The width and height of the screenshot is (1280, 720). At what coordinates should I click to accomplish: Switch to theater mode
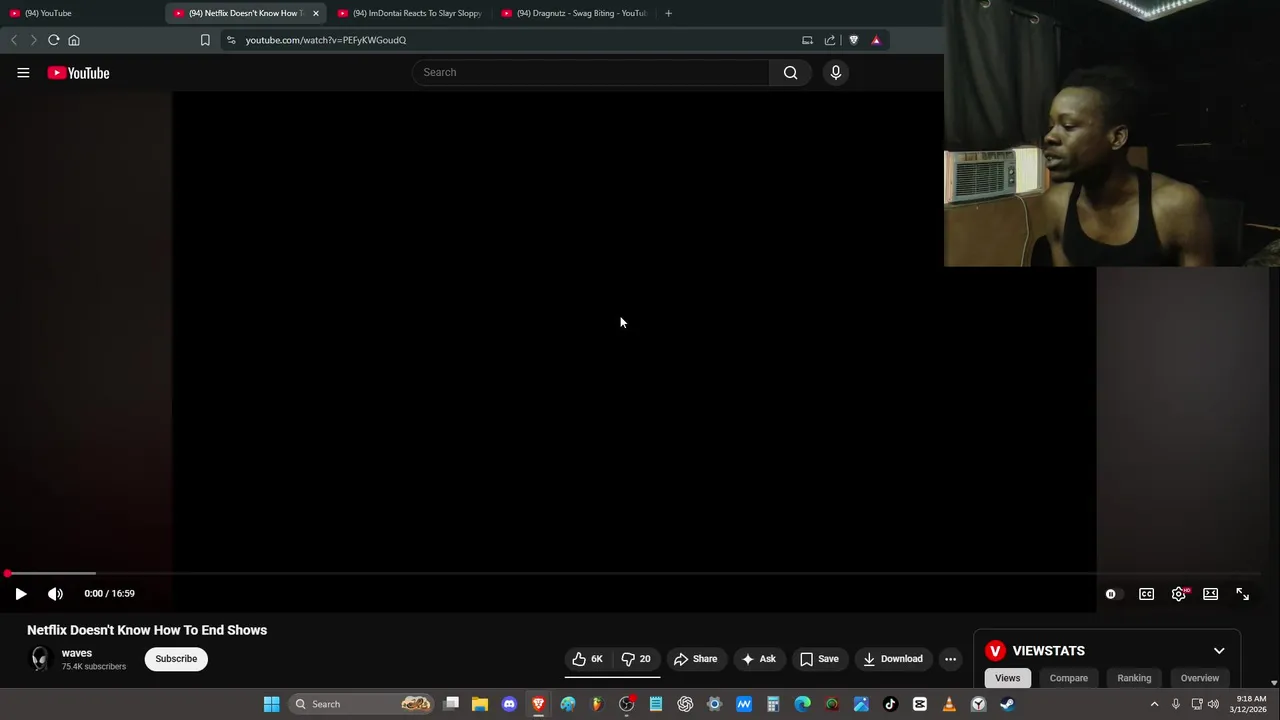(x=1211, y=594)
